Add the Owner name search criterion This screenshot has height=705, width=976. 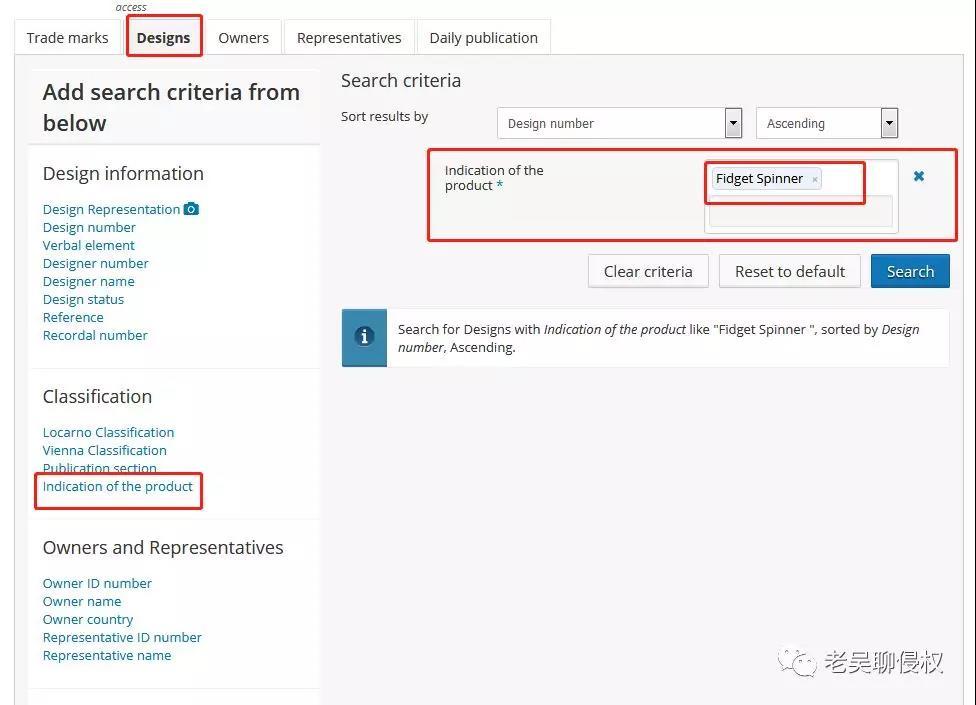pos(82,601)
